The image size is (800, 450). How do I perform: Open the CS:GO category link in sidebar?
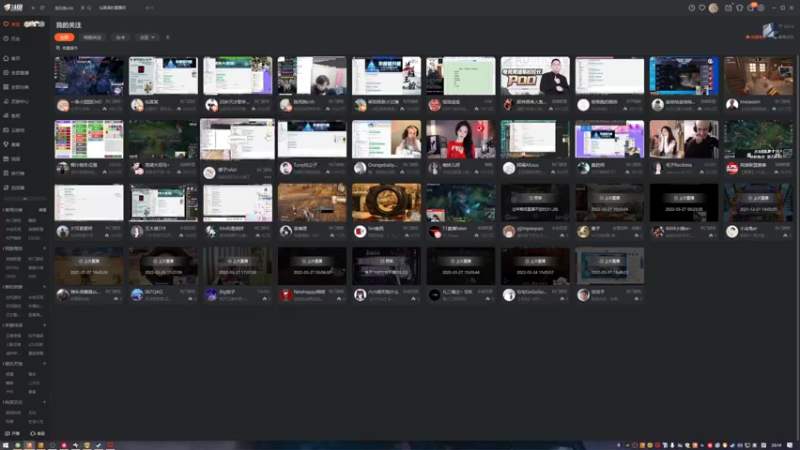tap(34, 238)
